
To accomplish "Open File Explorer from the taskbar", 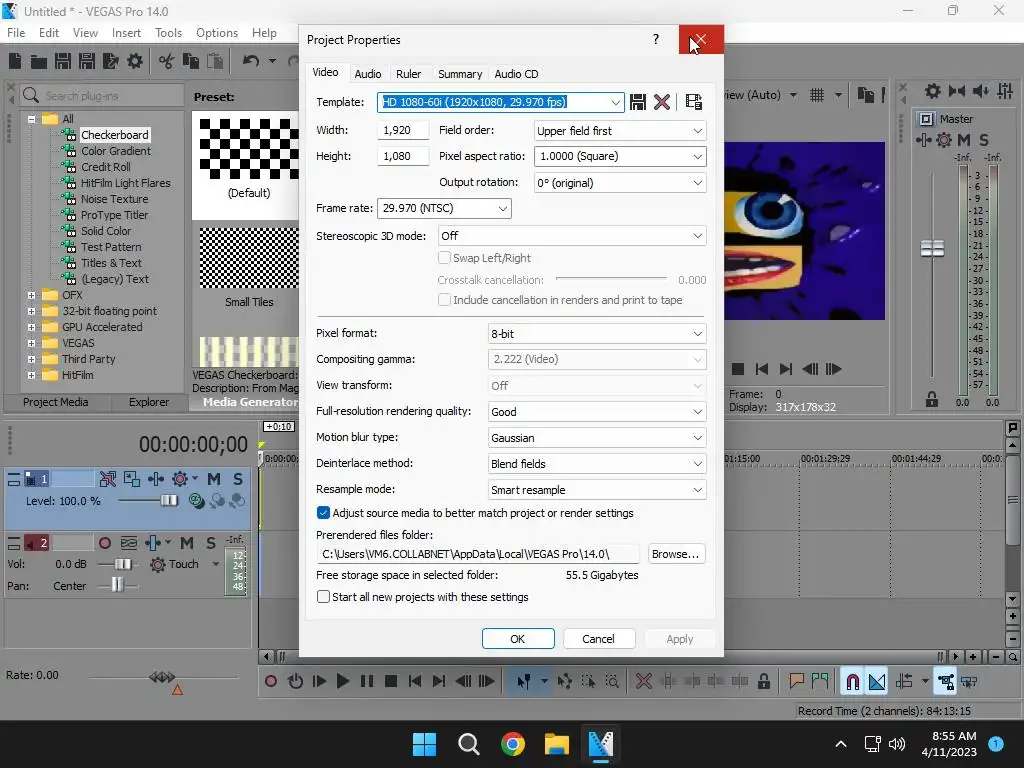I will coord(557,743).
